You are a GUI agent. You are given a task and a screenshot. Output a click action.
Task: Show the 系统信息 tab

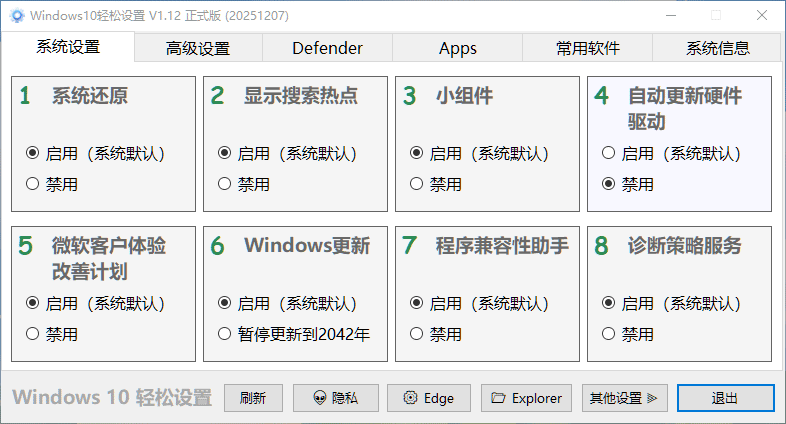click(718, 48)
